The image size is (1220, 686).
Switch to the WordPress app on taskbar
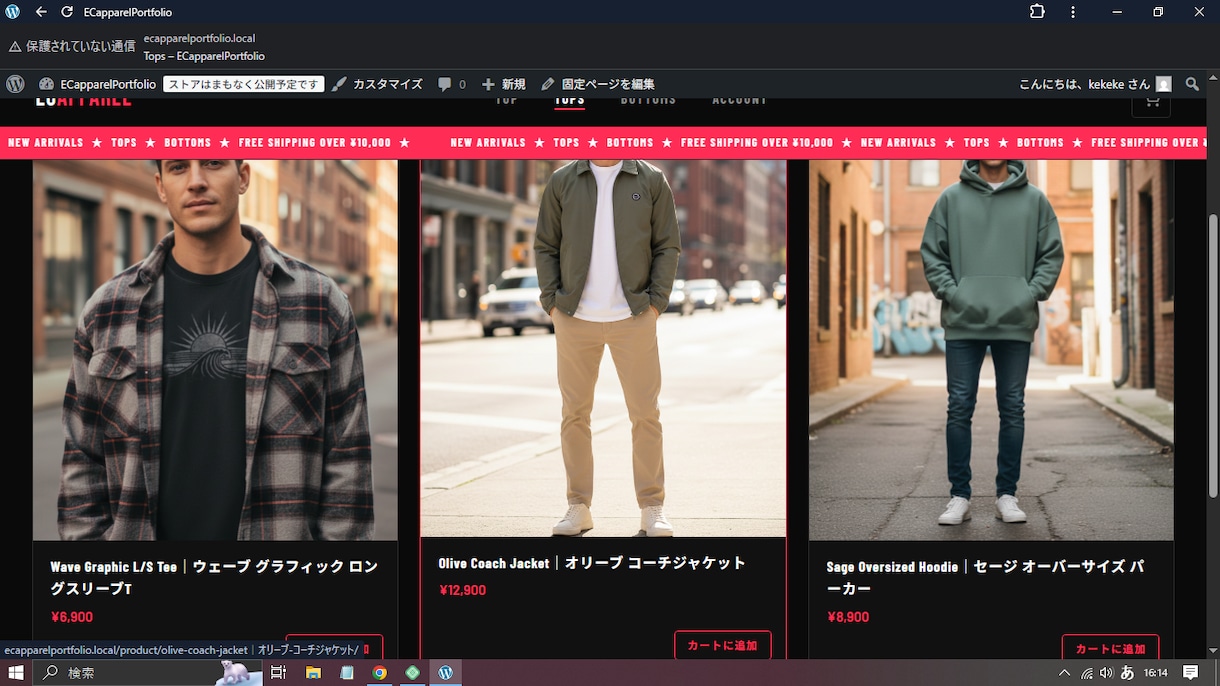(x=446, y=673)
